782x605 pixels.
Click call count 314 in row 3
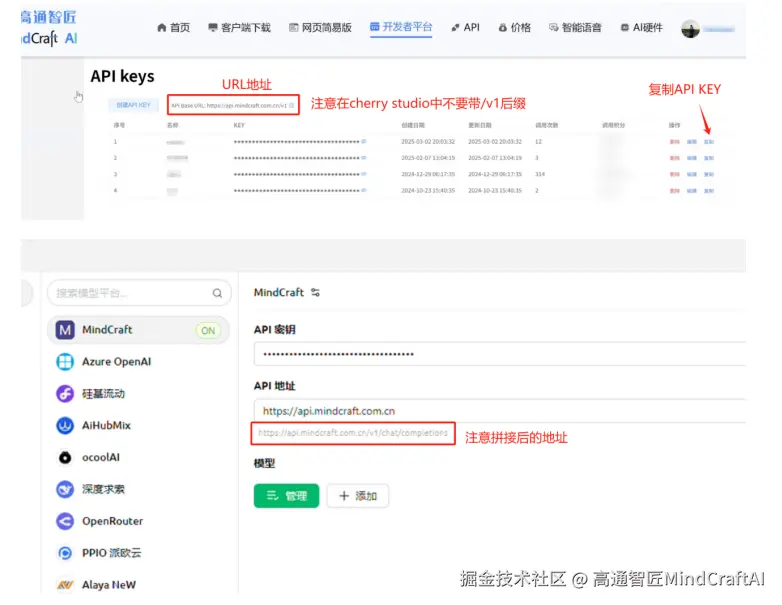coord(540,174)
